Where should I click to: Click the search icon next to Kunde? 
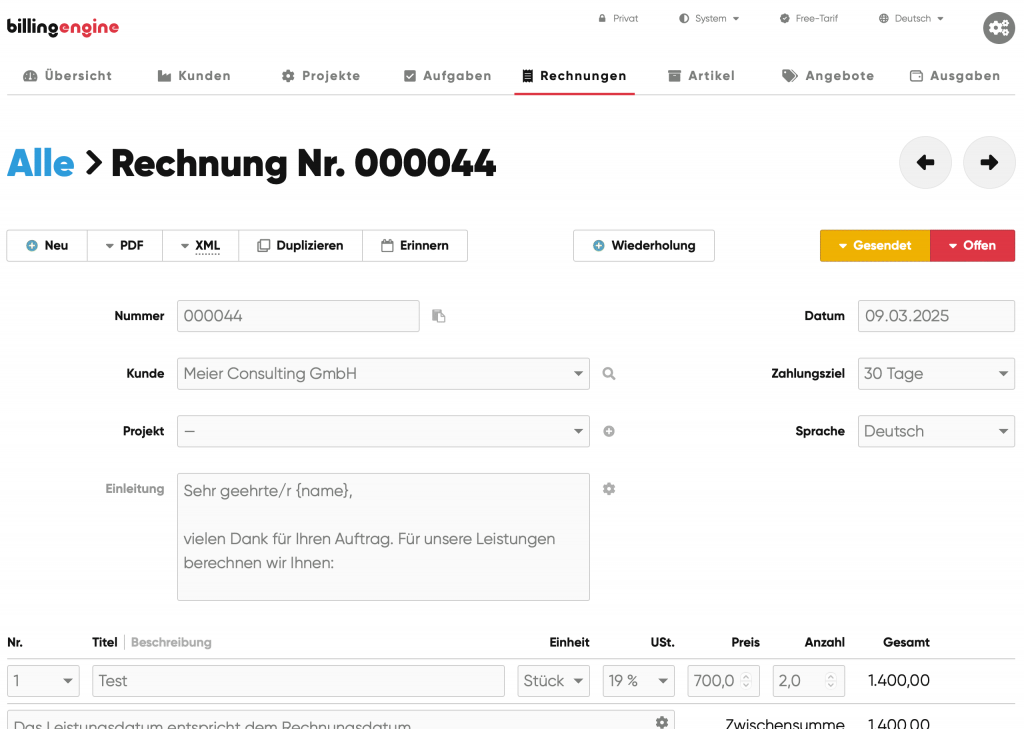click(x=609, y=374)
